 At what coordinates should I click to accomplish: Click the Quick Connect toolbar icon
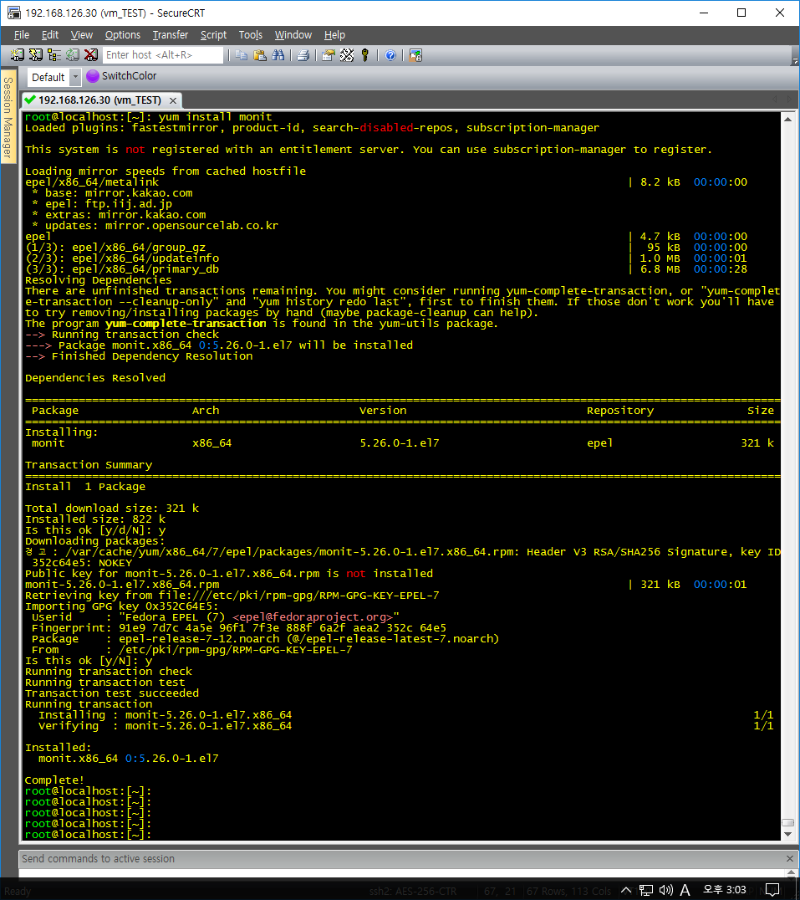pyautogui.click(x=37, y=55)
